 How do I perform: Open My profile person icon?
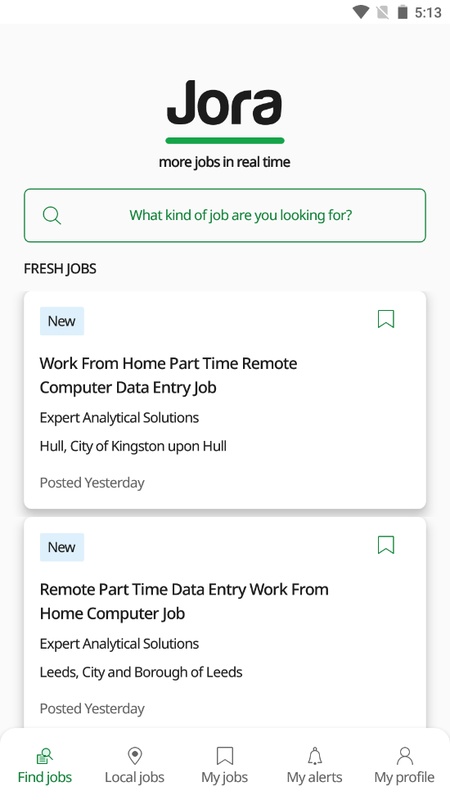tap(405, 756)
